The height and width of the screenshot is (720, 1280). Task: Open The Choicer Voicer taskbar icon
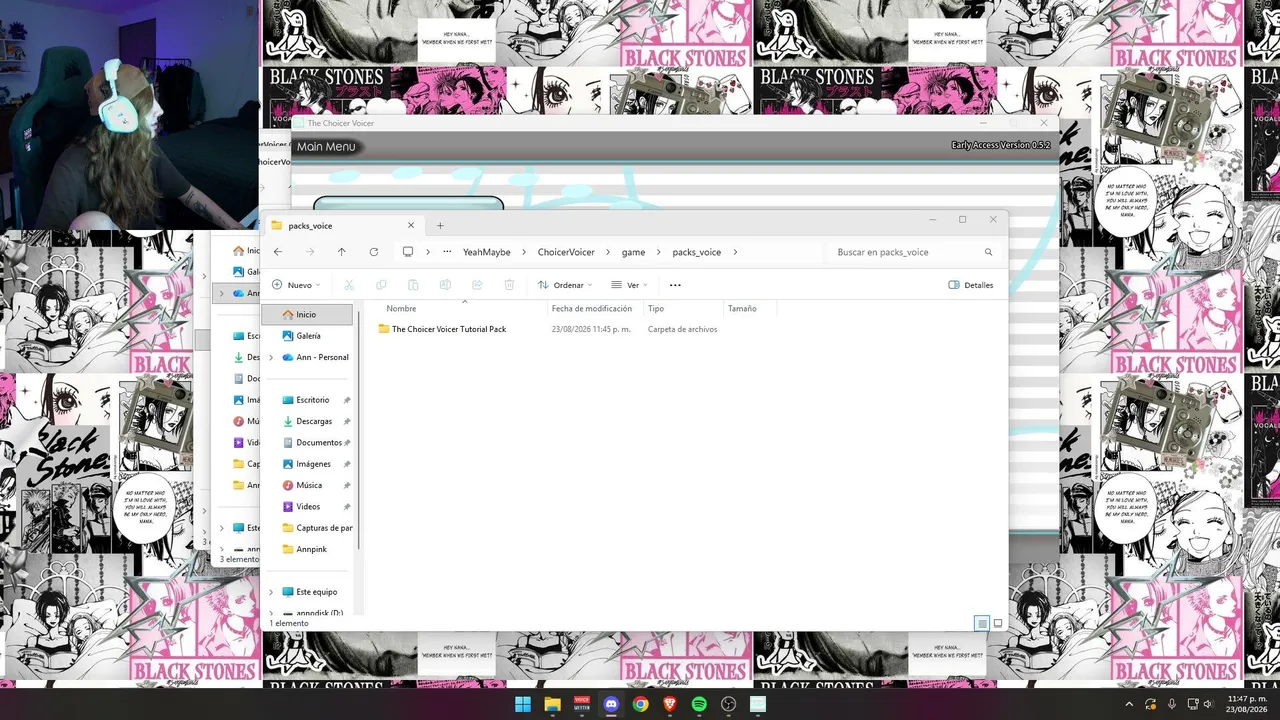click(x=758, y=704)
